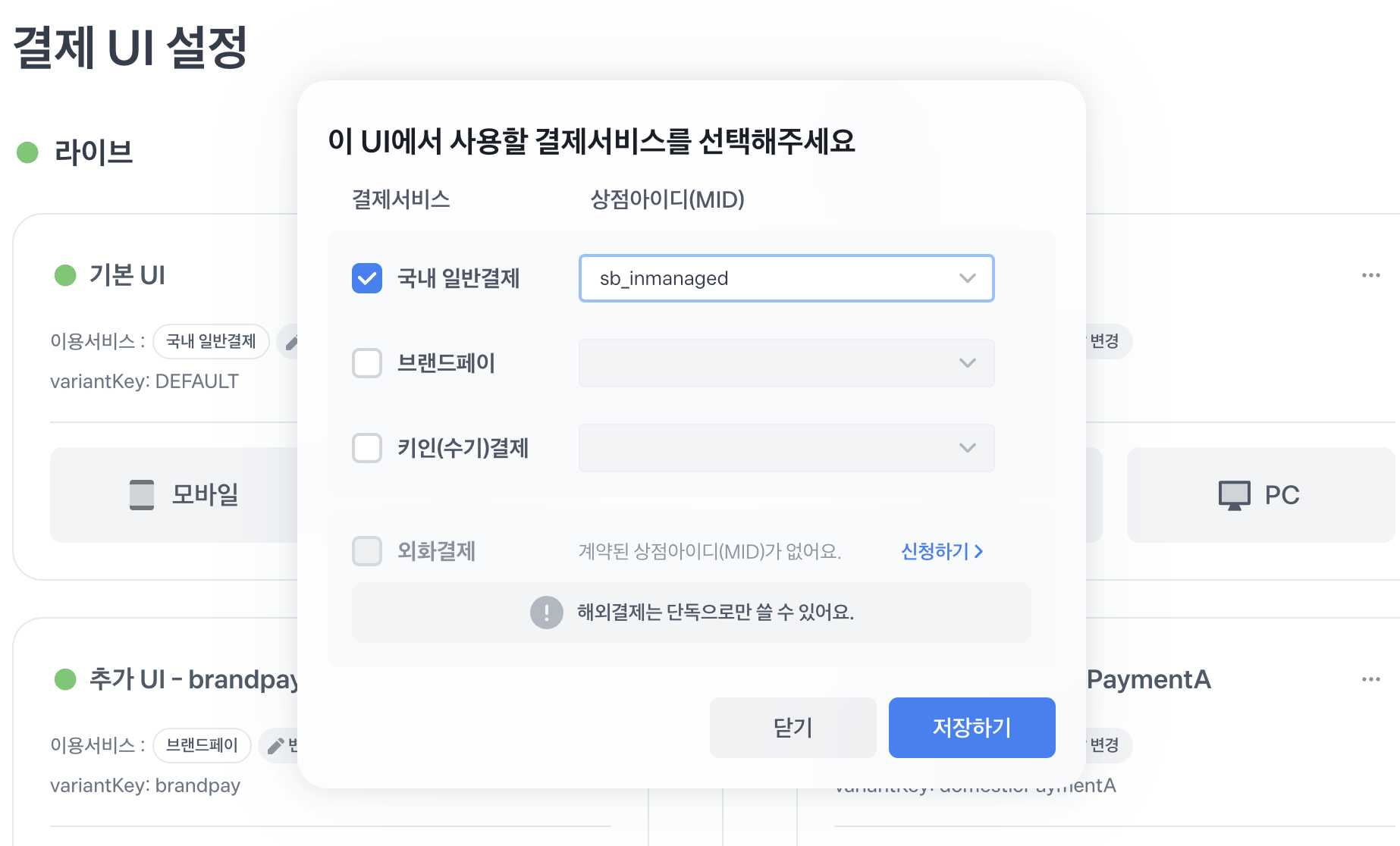Click the green status dot next to 라이브
This screenshot has width=1400, height=846.
click(x=28, y=152)
